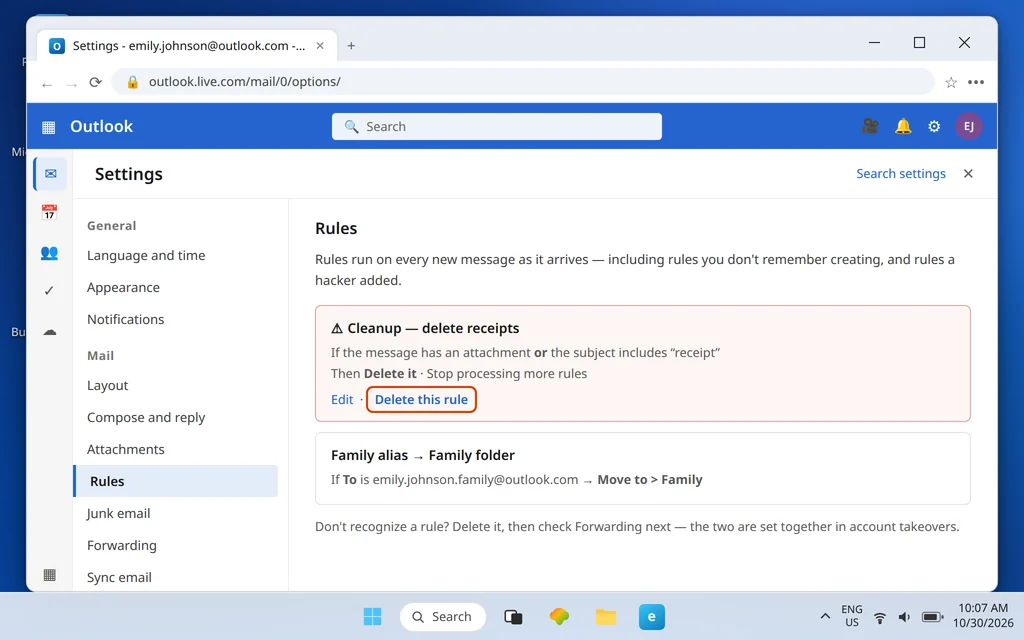Close the Settings browser tab
1024x640 pixels.
coord(320,46)
